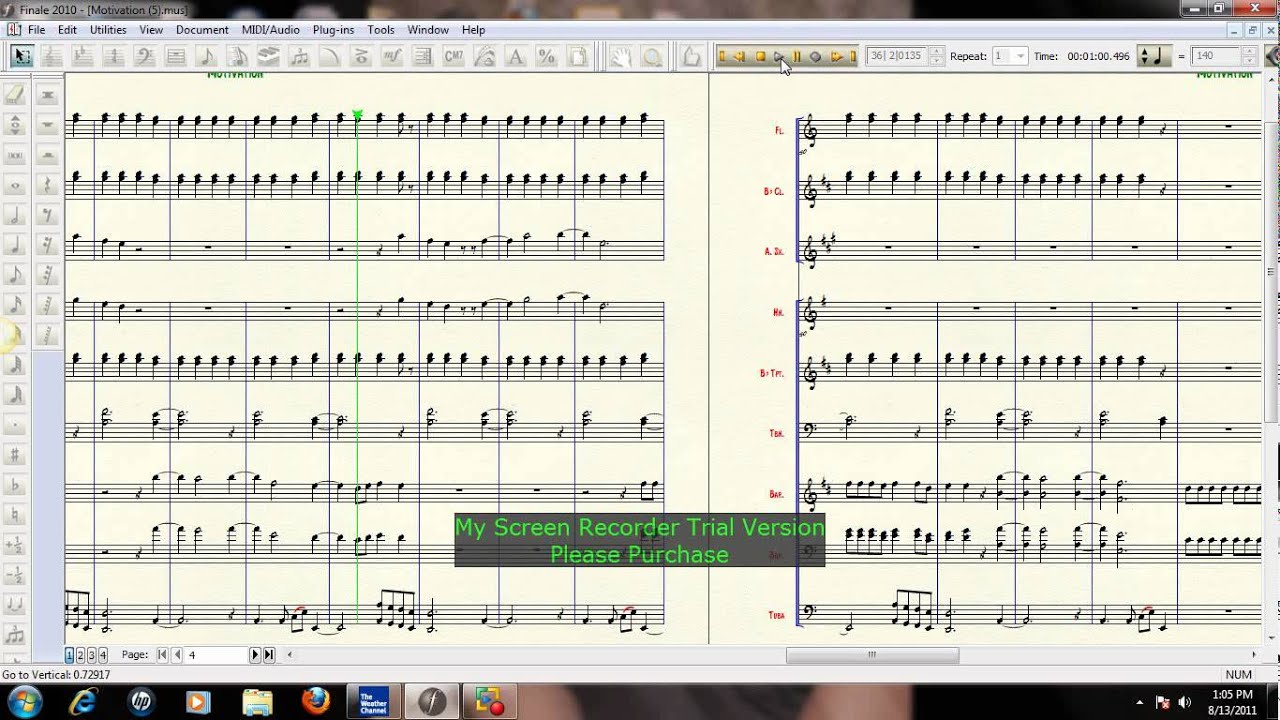Select the Speedy Entry tool

pyautogui.click(x=237, y=56)
